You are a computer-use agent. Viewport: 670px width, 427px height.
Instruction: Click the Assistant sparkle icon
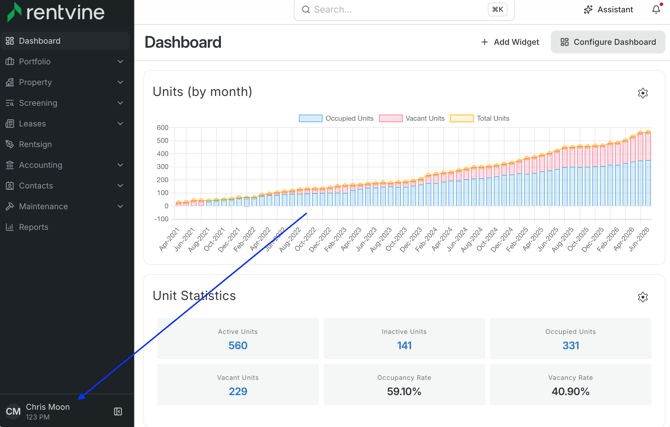pos(588,9)
